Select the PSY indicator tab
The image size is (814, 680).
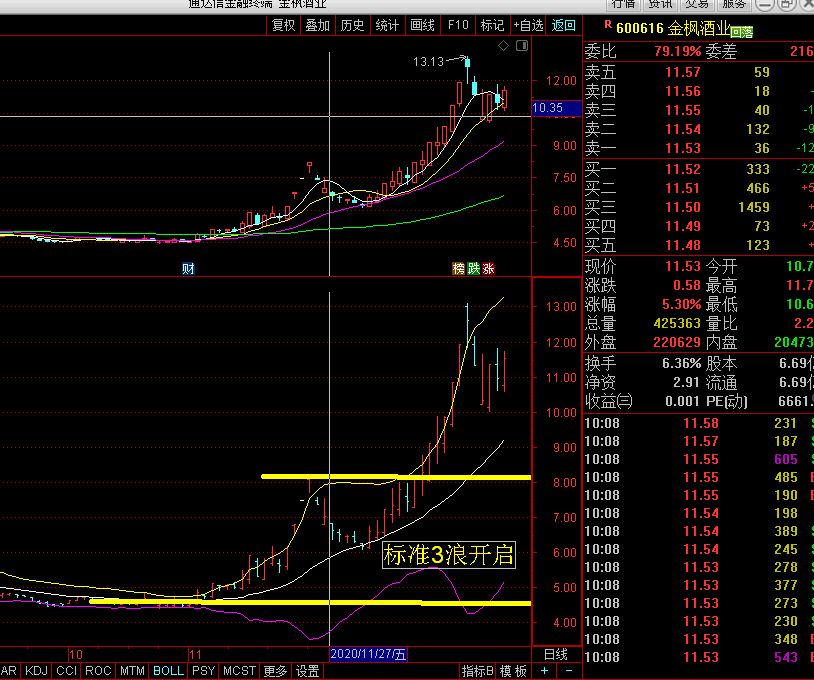point(203,671)
